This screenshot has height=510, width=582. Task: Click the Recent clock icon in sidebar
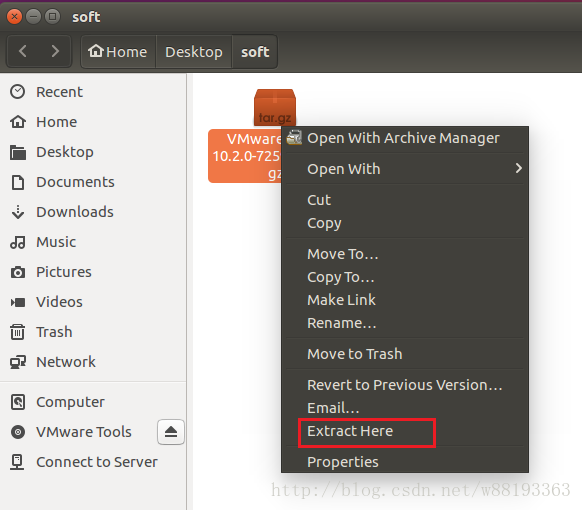tap(17, 92)
